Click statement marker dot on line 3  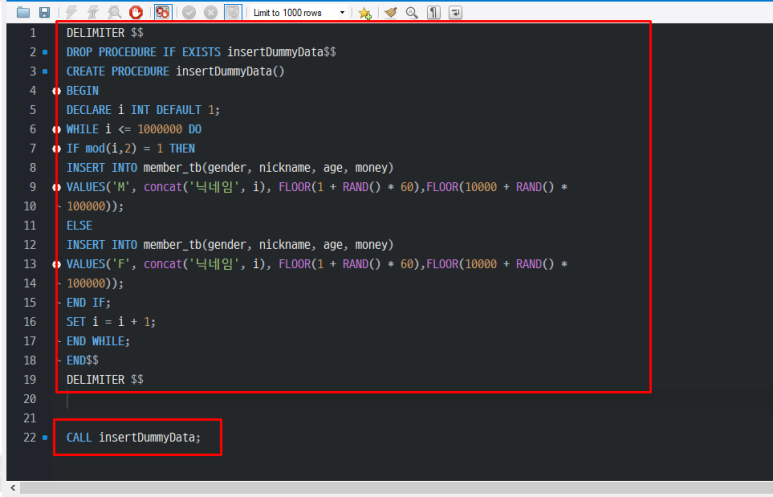(x=45, y=71)
